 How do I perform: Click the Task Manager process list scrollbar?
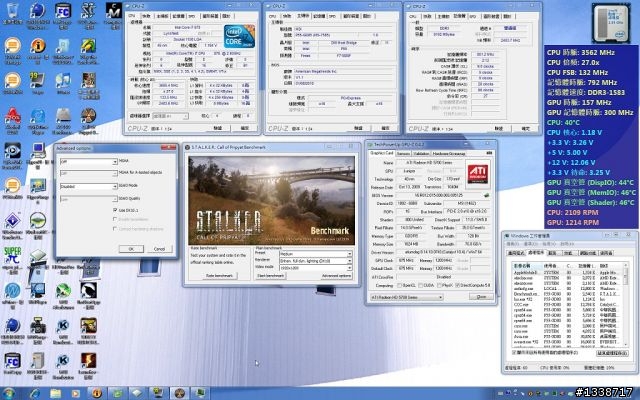[625, 306]
